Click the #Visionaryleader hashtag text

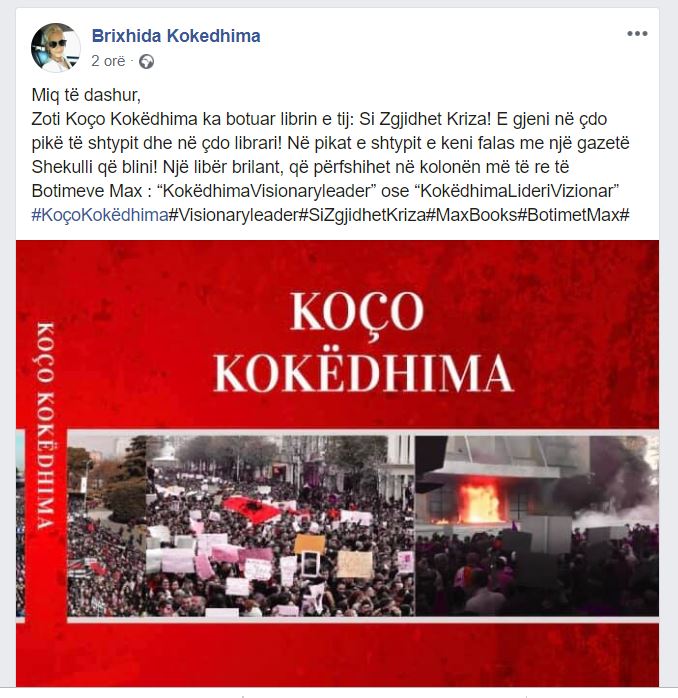click(x=233, y=215)
